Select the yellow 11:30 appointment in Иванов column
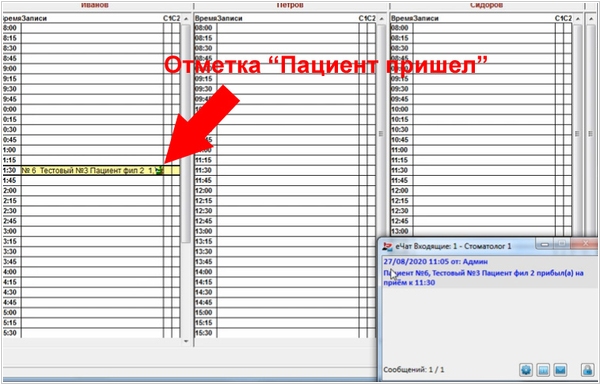This screenshot has height=384, width=600. [92, 171]
